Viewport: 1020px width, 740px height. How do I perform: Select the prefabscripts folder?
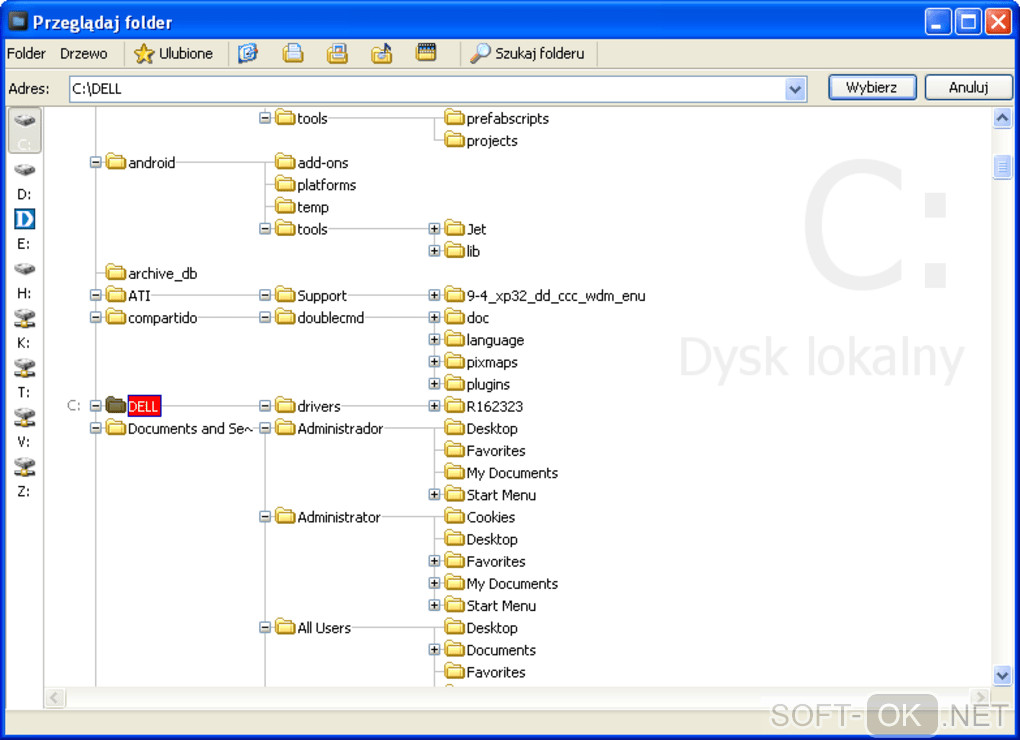point(497,118)
